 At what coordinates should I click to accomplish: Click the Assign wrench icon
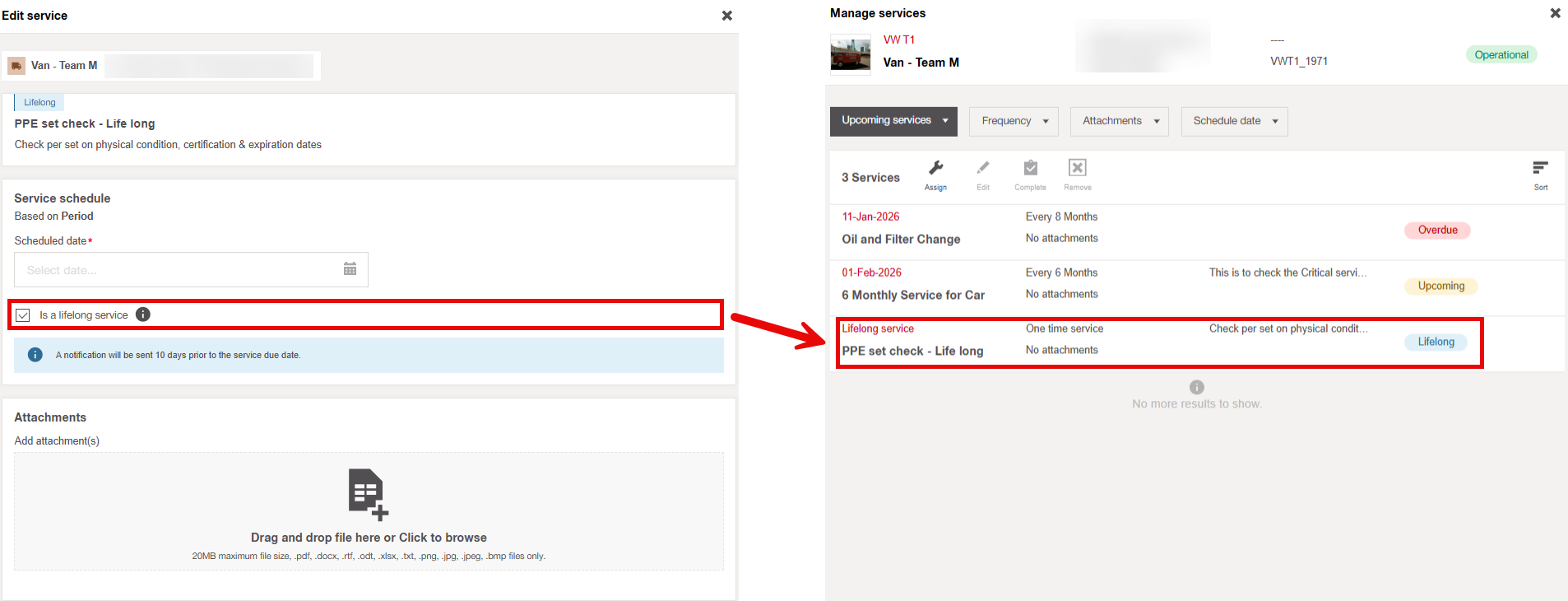click(x=935, y=169)
